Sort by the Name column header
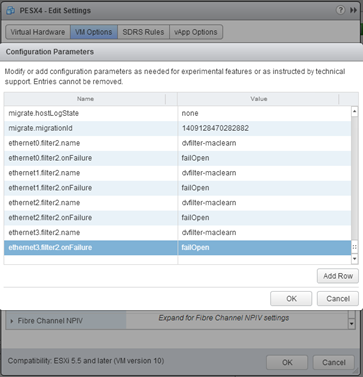The width and height of the screenshot is (363, 377). coord(85,99)
